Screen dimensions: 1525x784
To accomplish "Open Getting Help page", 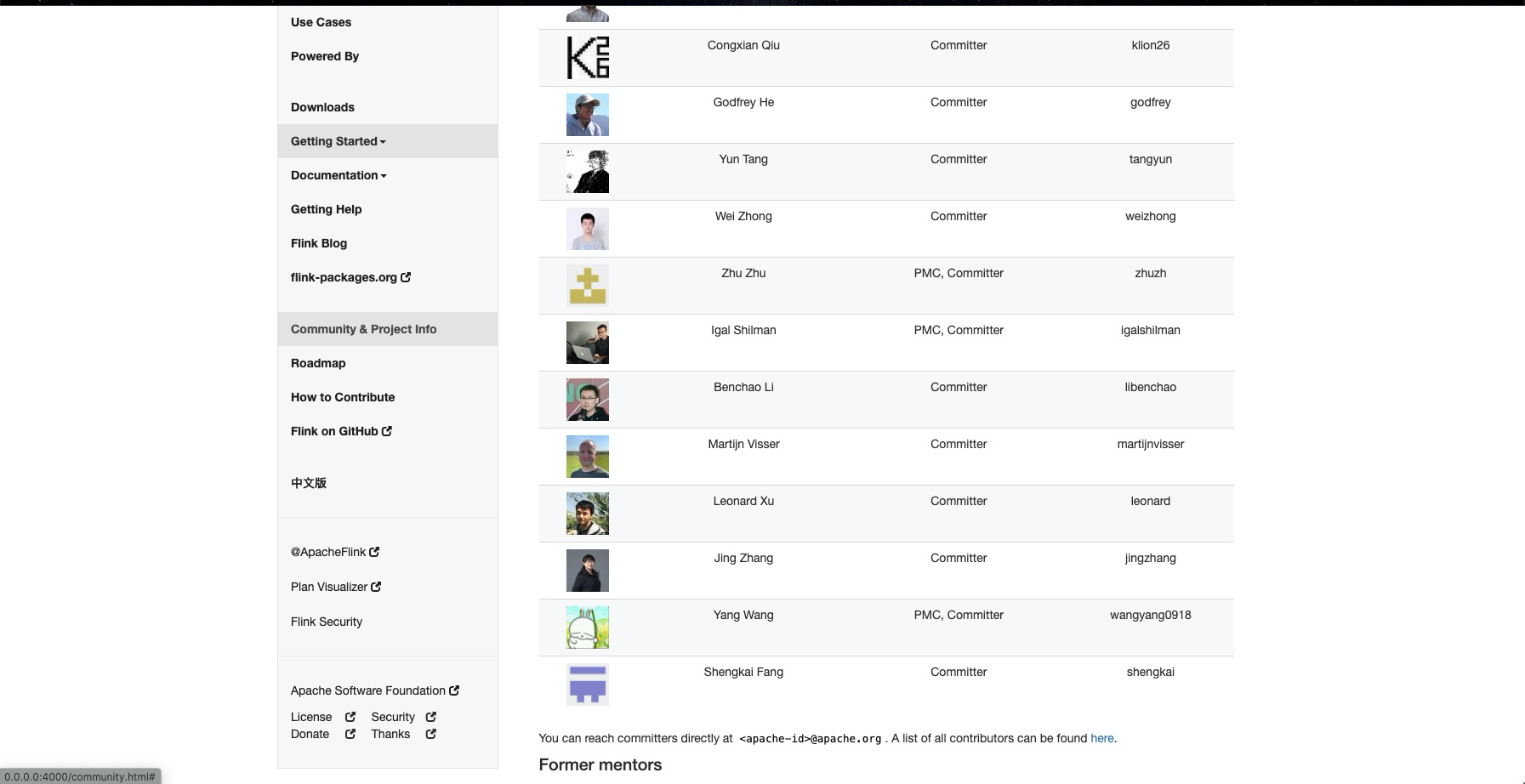I will (x=326, y=209).
